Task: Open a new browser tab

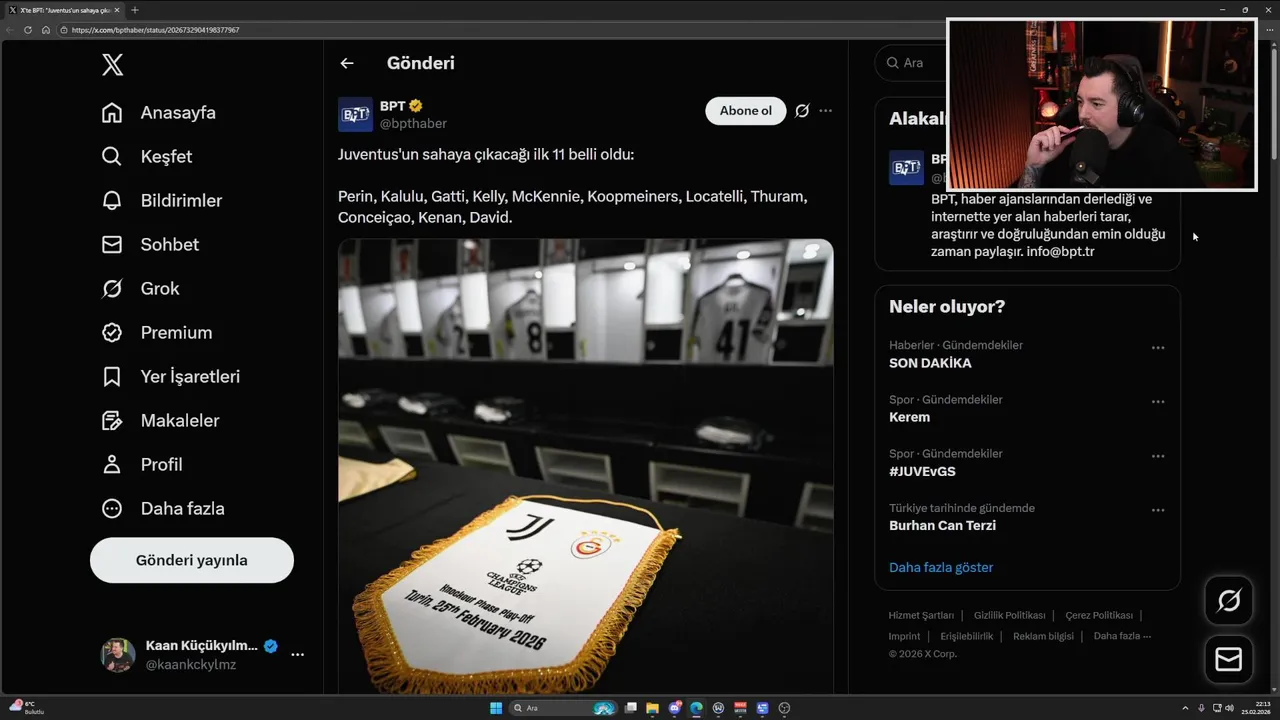Action: click(x=135, y=10)
